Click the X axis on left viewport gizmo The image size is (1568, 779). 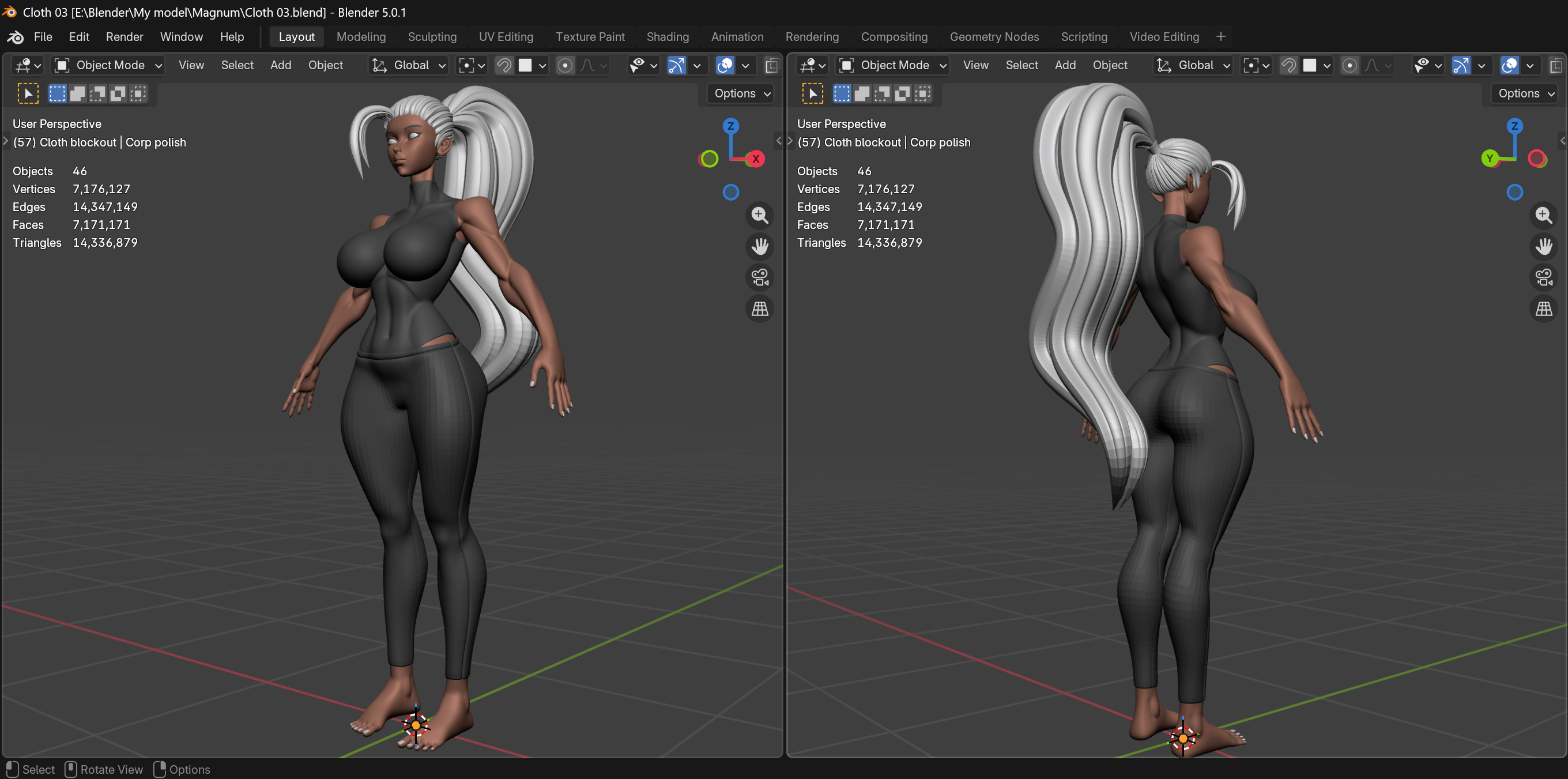point(755,159)
